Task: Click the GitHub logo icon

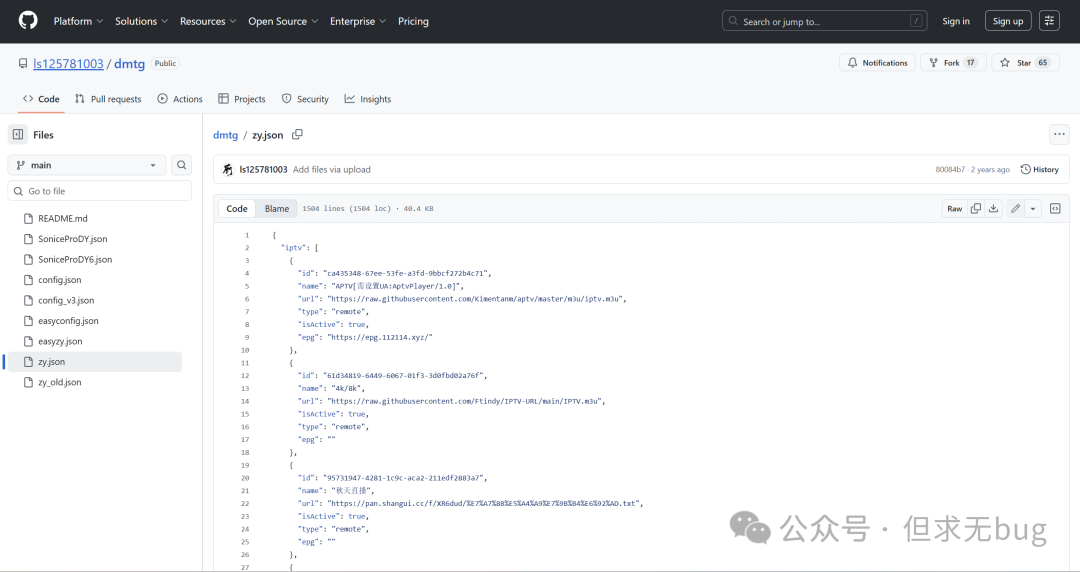Action: 28,21
